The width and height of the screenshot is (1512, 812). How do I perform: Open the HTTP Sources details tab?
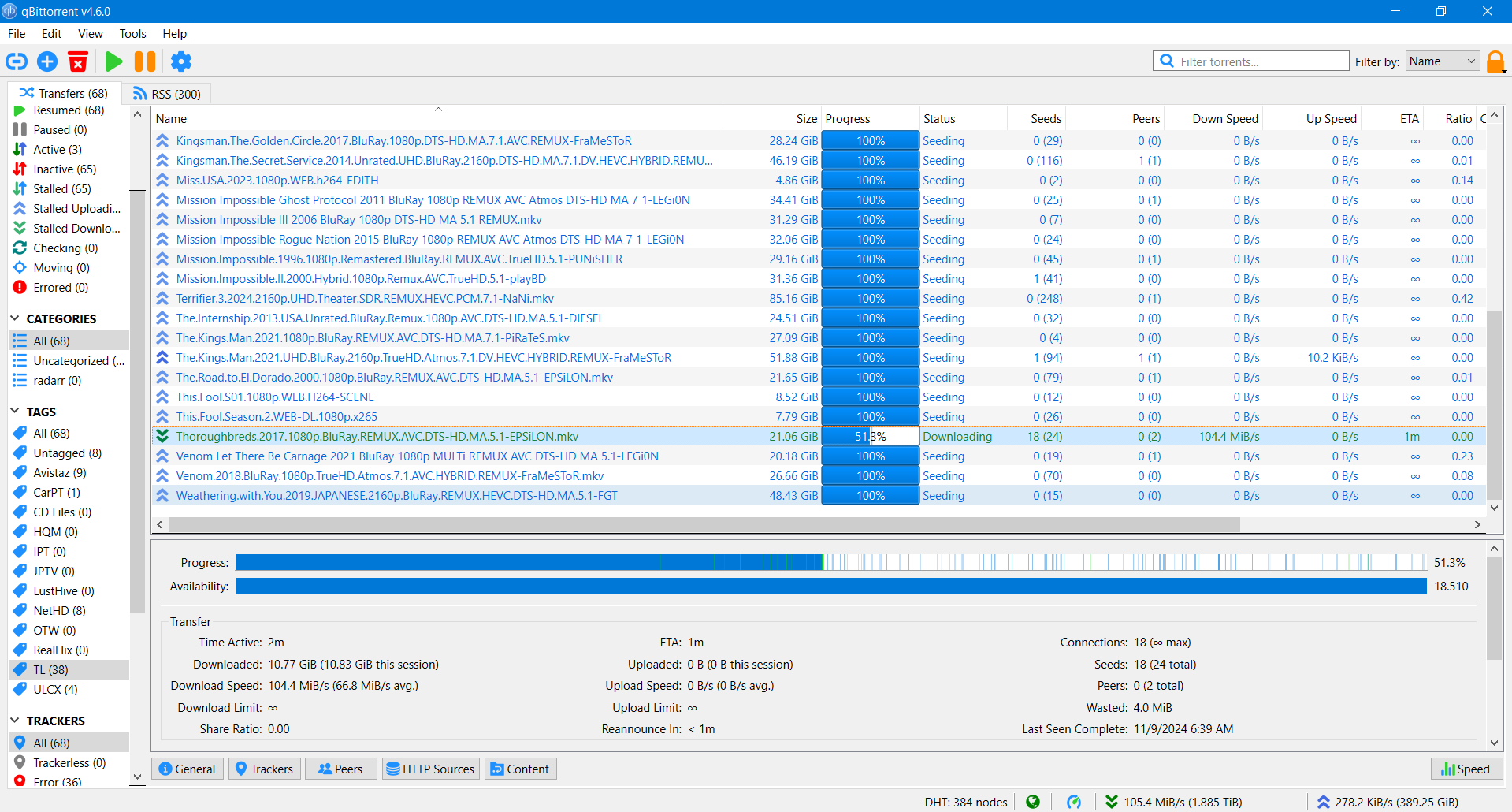(430, 769)
